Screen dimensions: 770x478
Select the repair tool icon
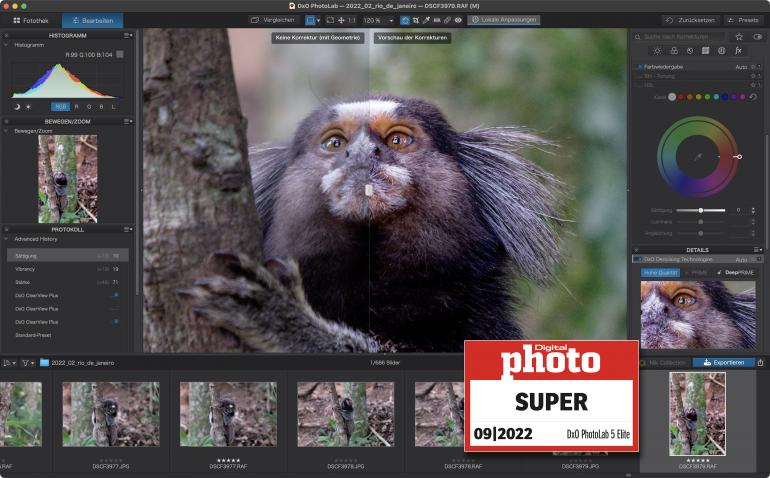447,21
